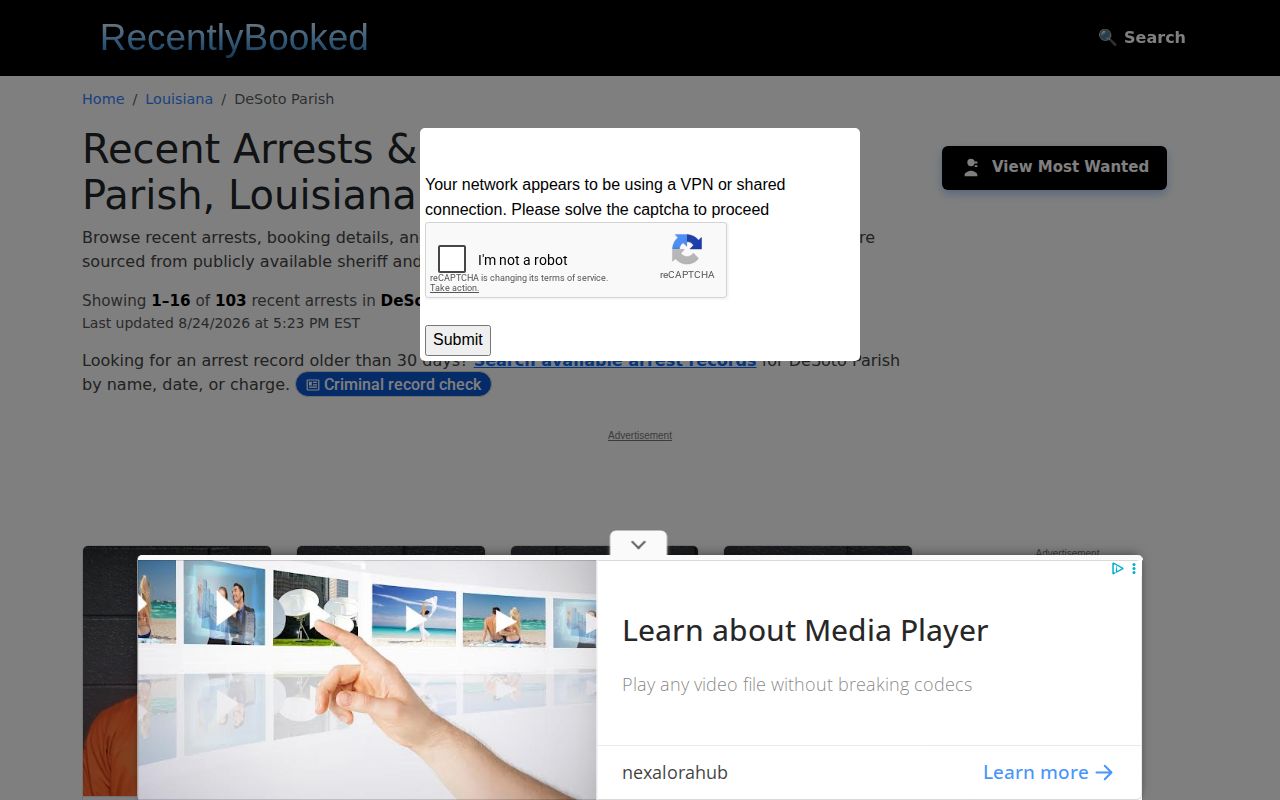Go to the RecentlyBooked homepage logo
The width and height of the screenshot is (1280, 800).
coord(234,37)
